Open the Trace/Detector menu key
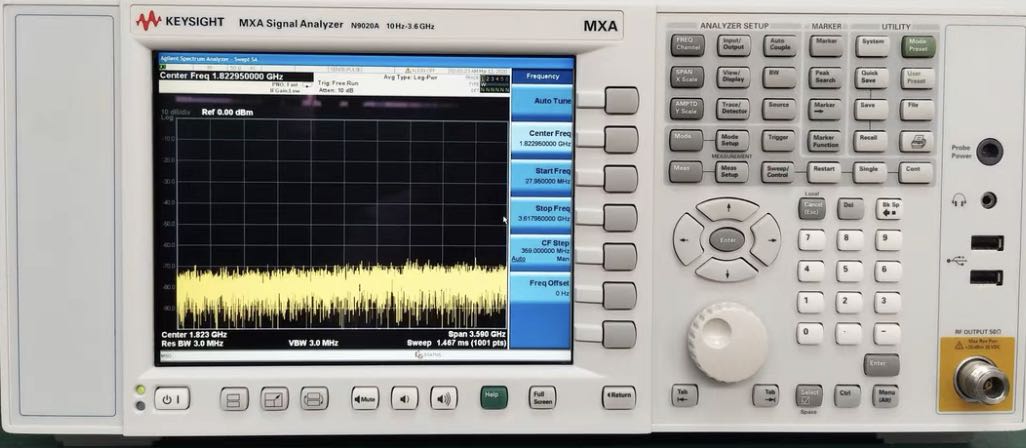 pyautogui.click(x=732, y=107)
